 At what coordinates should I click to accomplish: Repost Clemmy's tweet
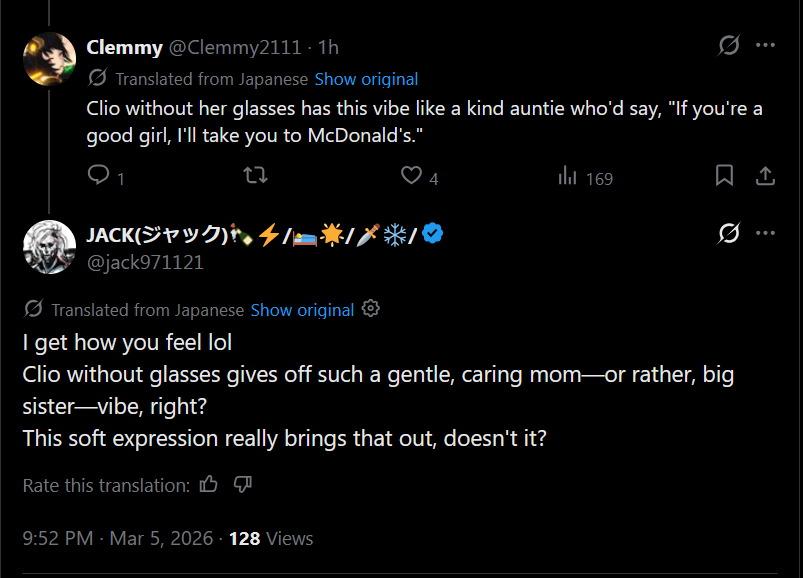(255, 176)
